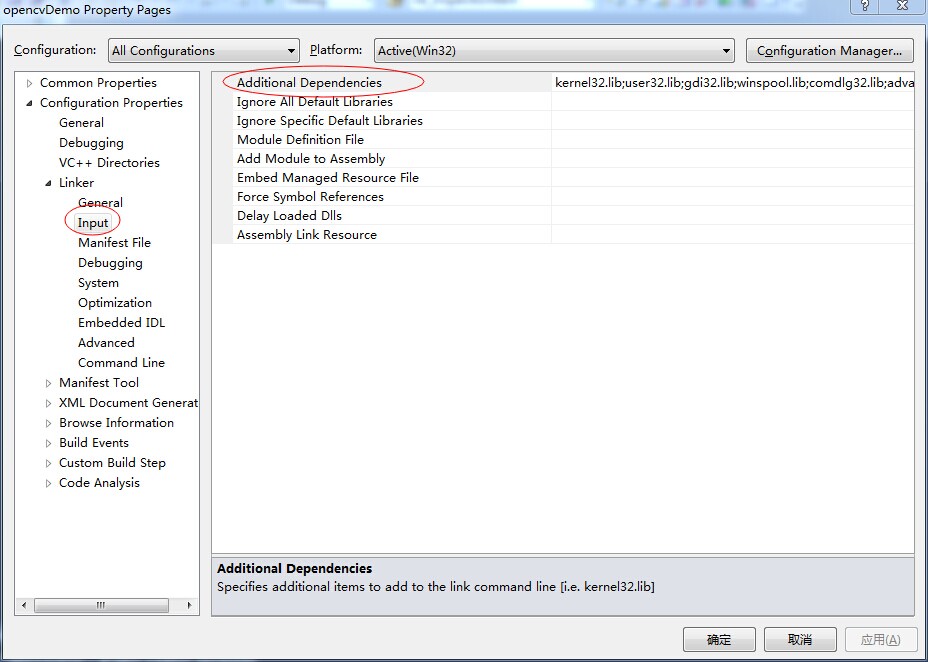This screenshot has height=662, width=928.
Task: Click the Module Definition File value cell
Action: [733, 140]
